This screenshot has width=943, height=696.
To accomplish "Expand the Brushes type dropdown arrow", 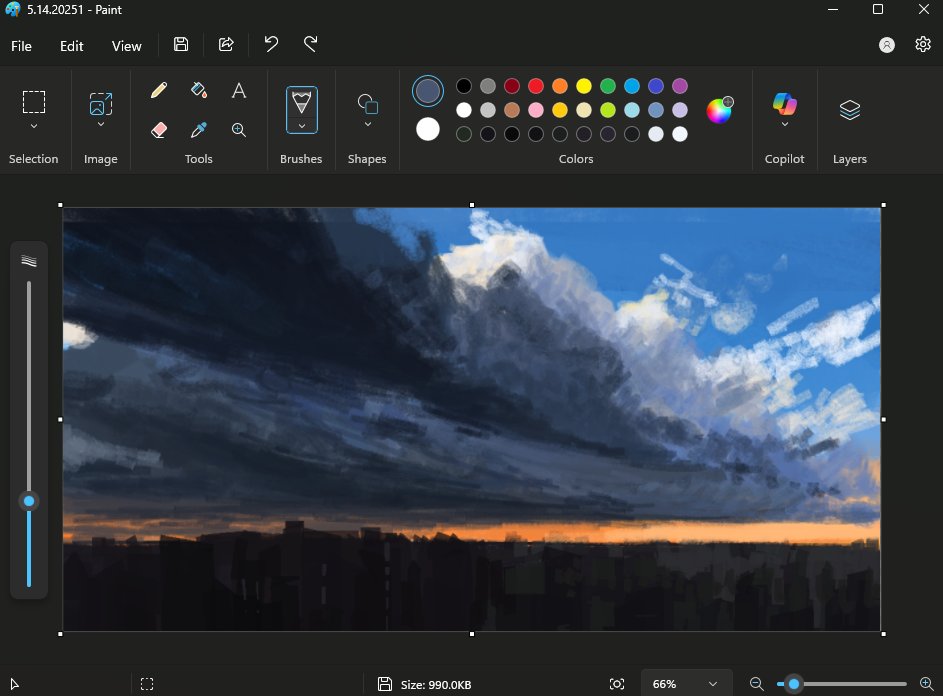I will click(x=301, y=126).
